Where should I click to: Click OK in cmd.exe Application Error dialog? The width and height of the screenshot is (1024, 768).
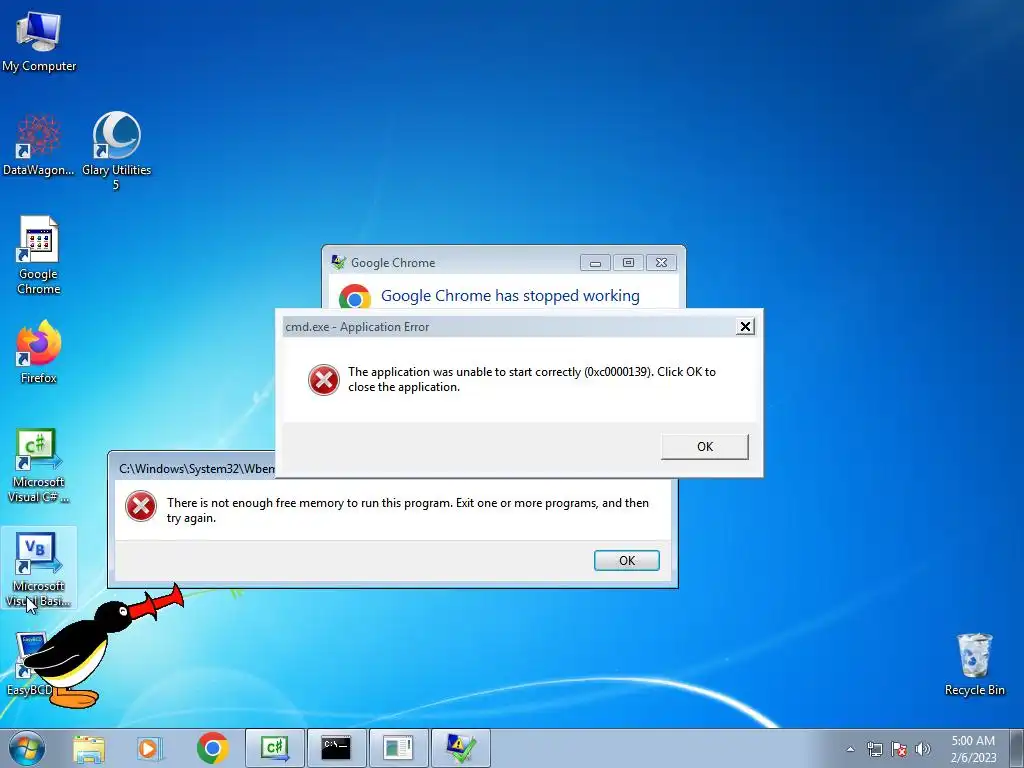(x=705, y=447)
